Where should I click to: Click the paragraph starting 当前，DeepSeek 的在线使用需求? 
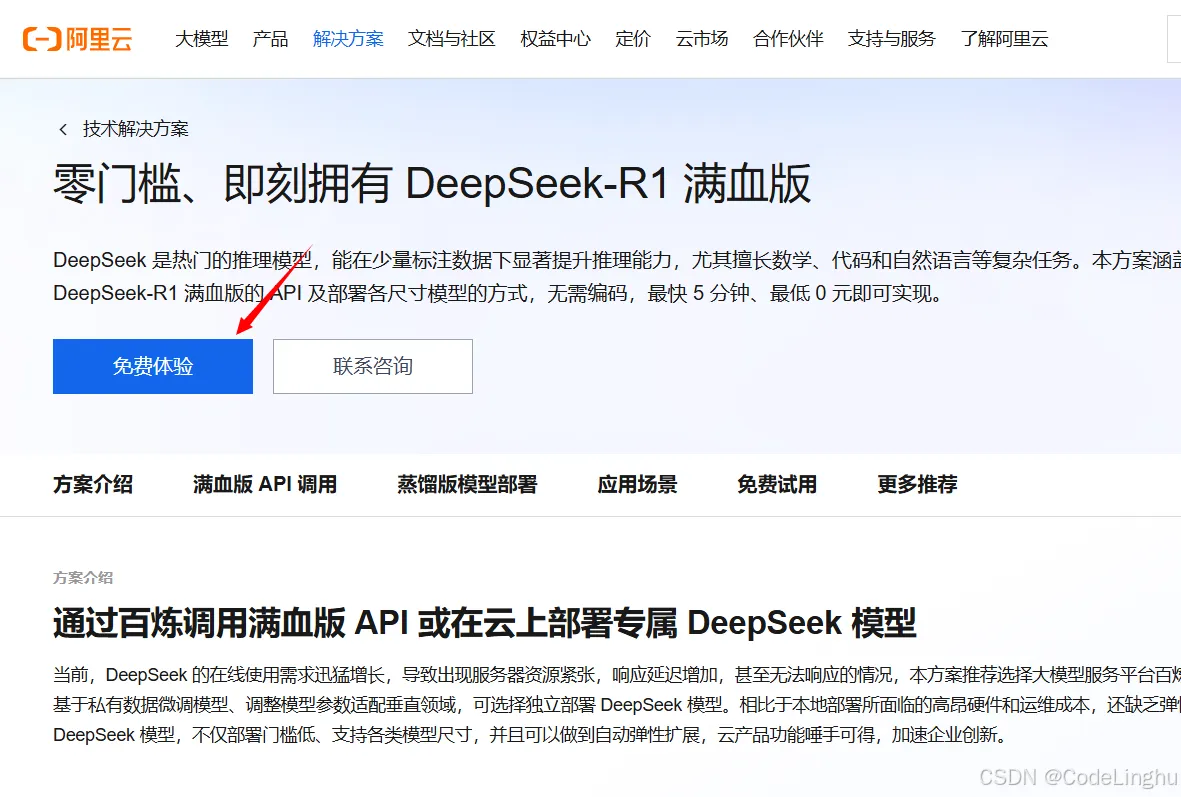click(617, 704)
